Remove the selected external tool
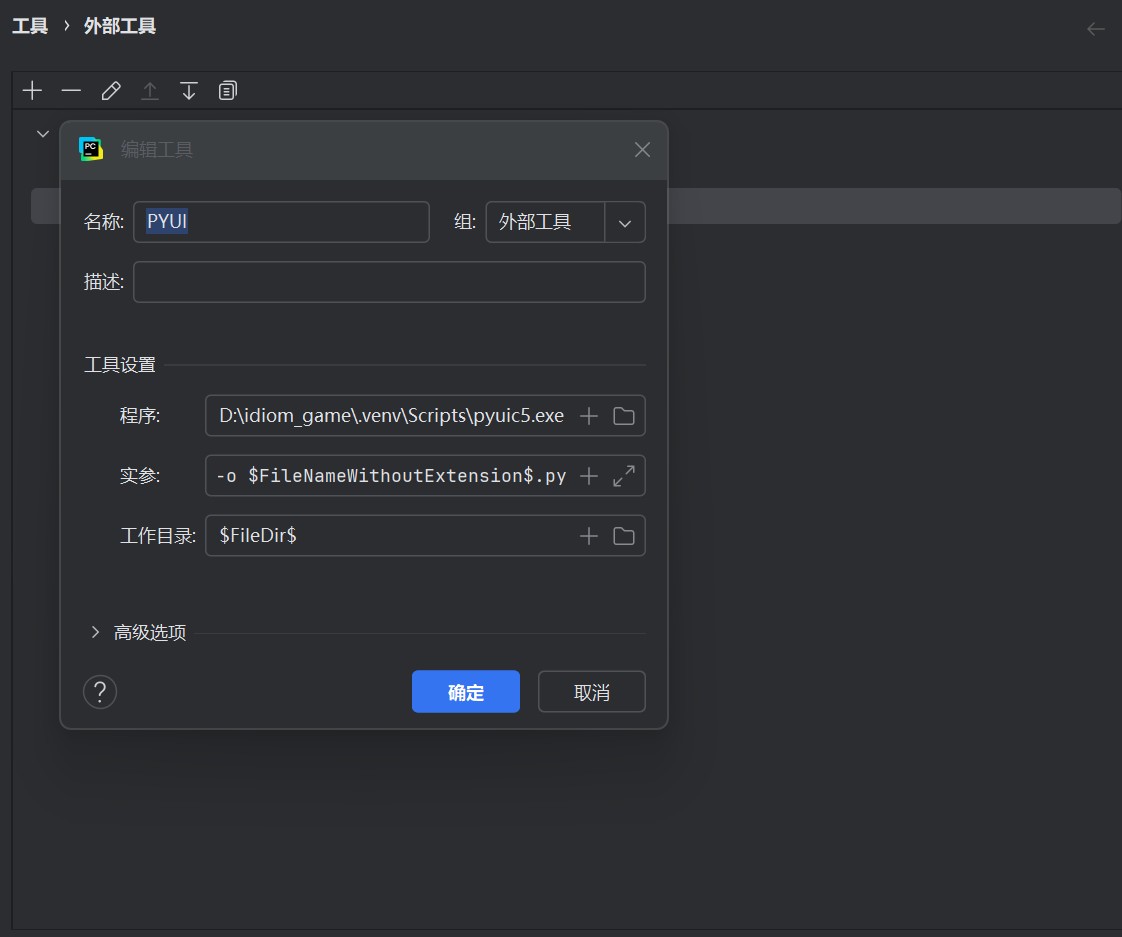1122x937 pixels. [71, 90]
